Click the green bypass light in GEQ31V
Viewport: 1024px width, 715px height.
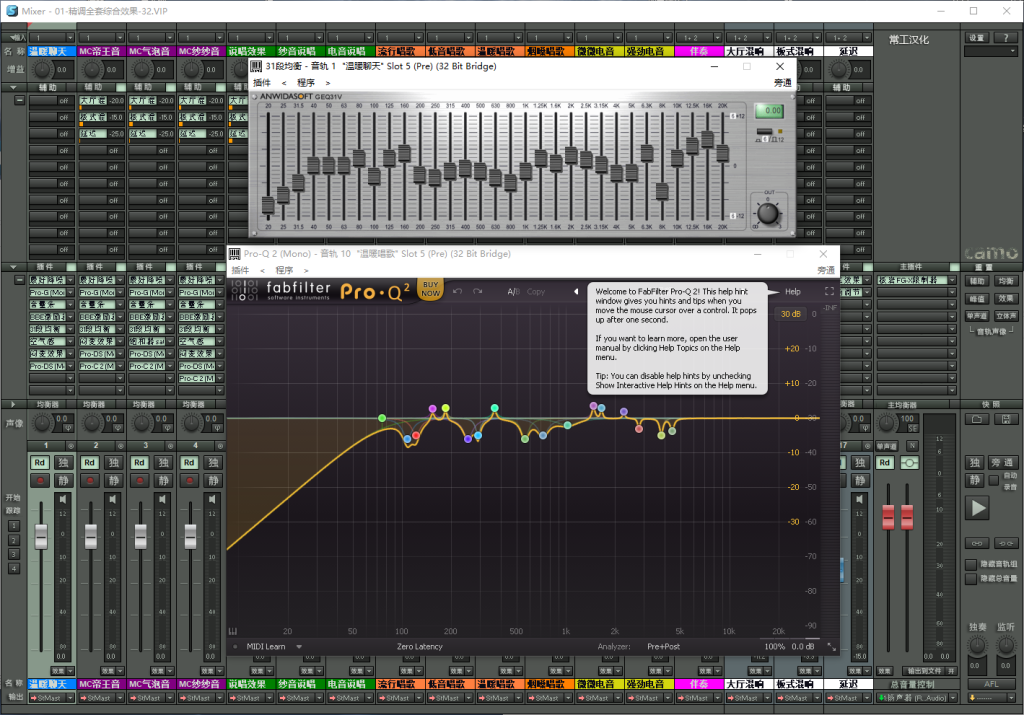point(780,131)
